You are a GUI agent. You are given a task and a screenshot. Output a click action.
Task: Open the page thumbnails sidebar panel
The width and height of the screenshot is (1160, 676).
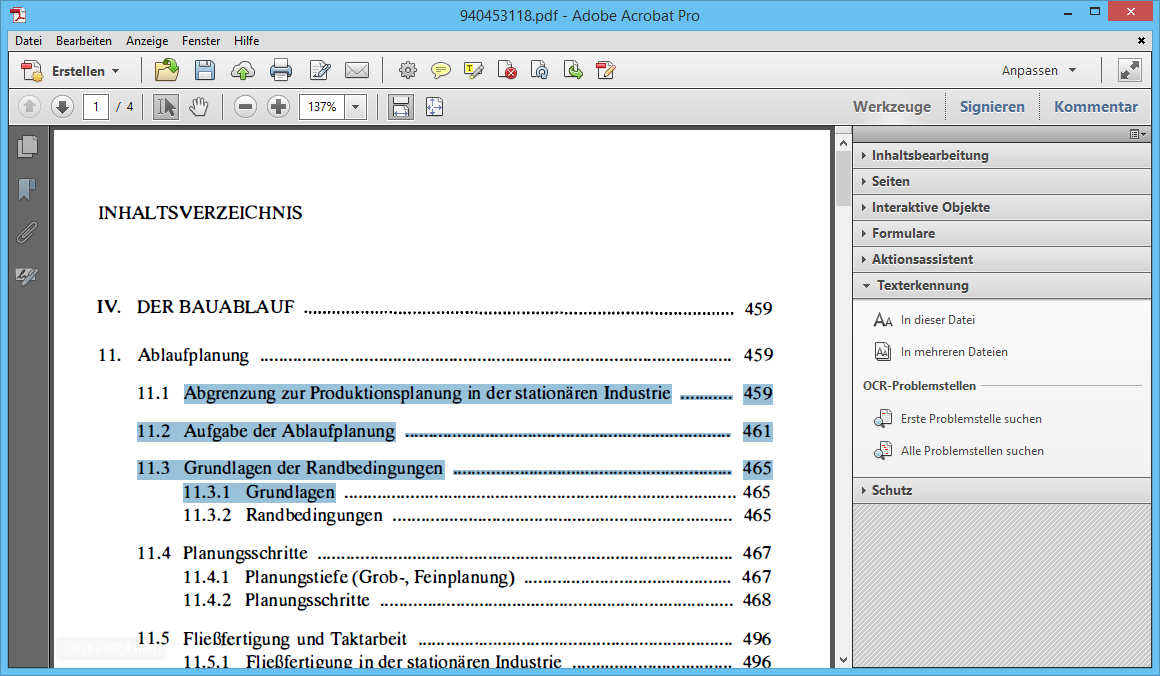(x=28, y=147)
